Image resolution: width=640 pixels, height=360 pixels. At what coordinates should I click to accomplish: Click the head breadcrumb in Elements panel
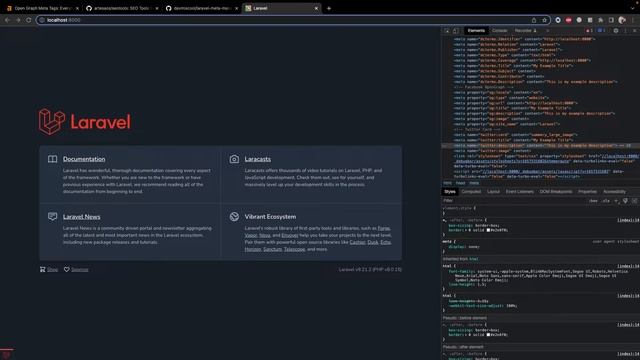click(460, 183)
